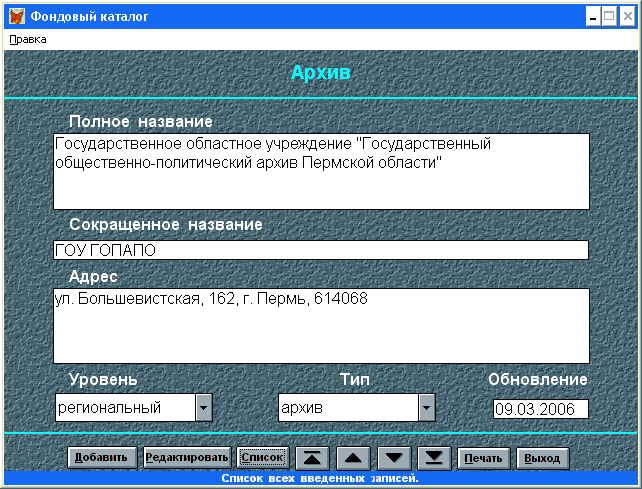Click the Фондовый каталог window title
The image size is (642, 489).
pos(89,16)
